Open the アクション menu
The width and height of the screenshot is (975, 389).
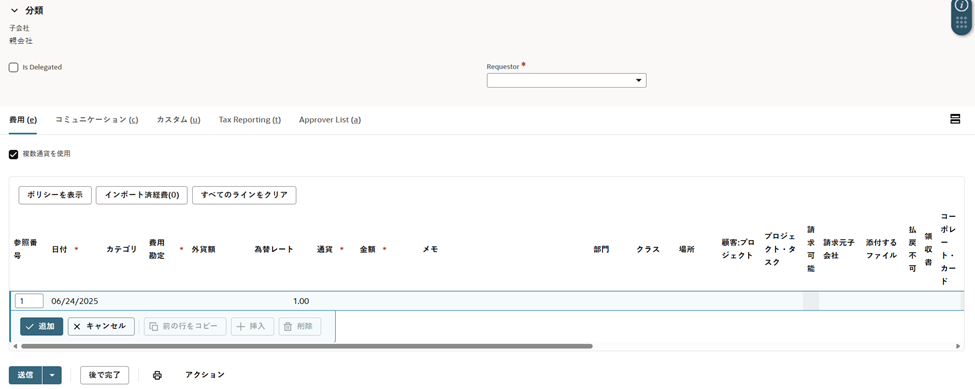205,375
